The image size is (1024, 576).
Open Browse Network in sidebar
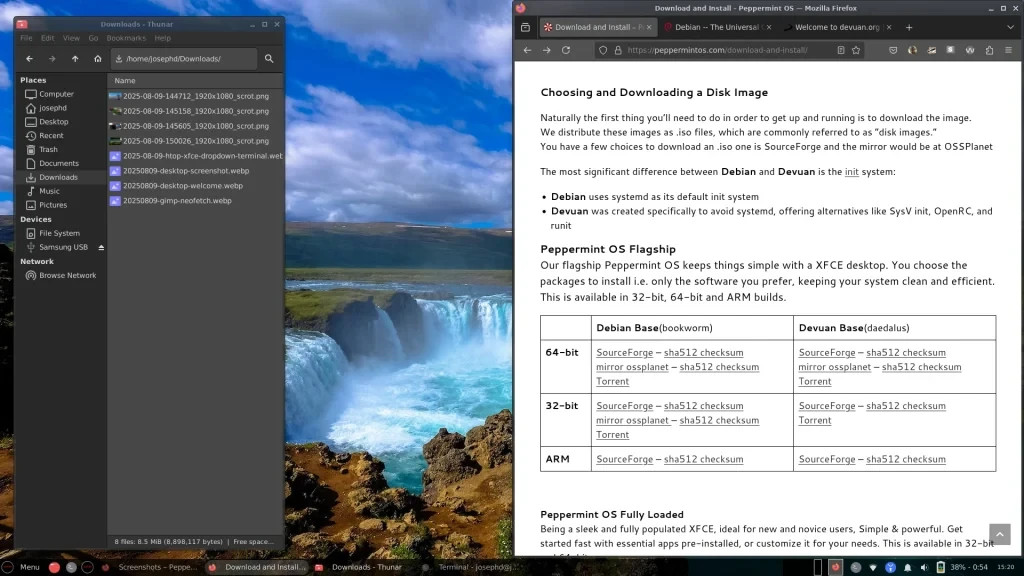tap(67, 276)
